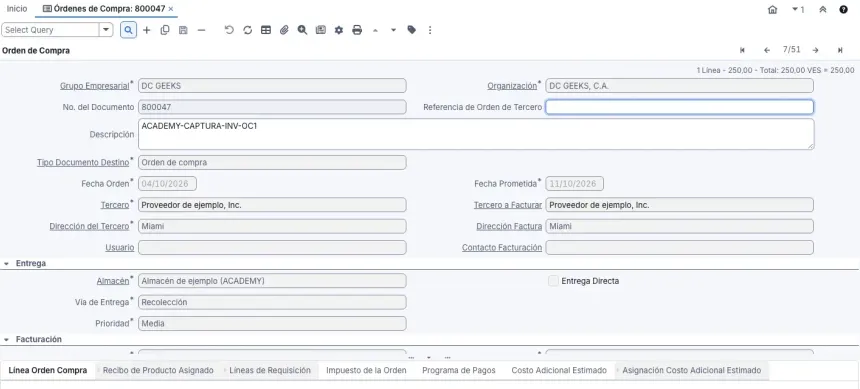Click the Zoom Across magnifier icon
This screenshot has width=860, height=389.
click(302, 30)
